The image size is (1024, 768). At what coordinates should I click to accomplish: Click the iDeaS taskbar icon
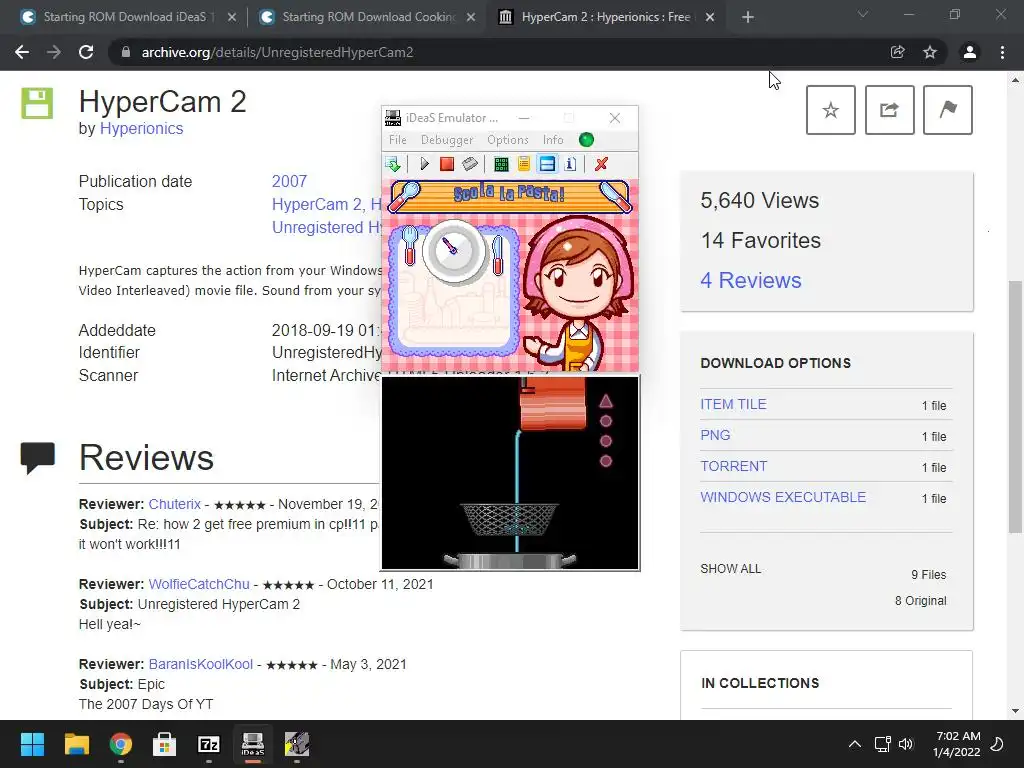coord(253,744)
